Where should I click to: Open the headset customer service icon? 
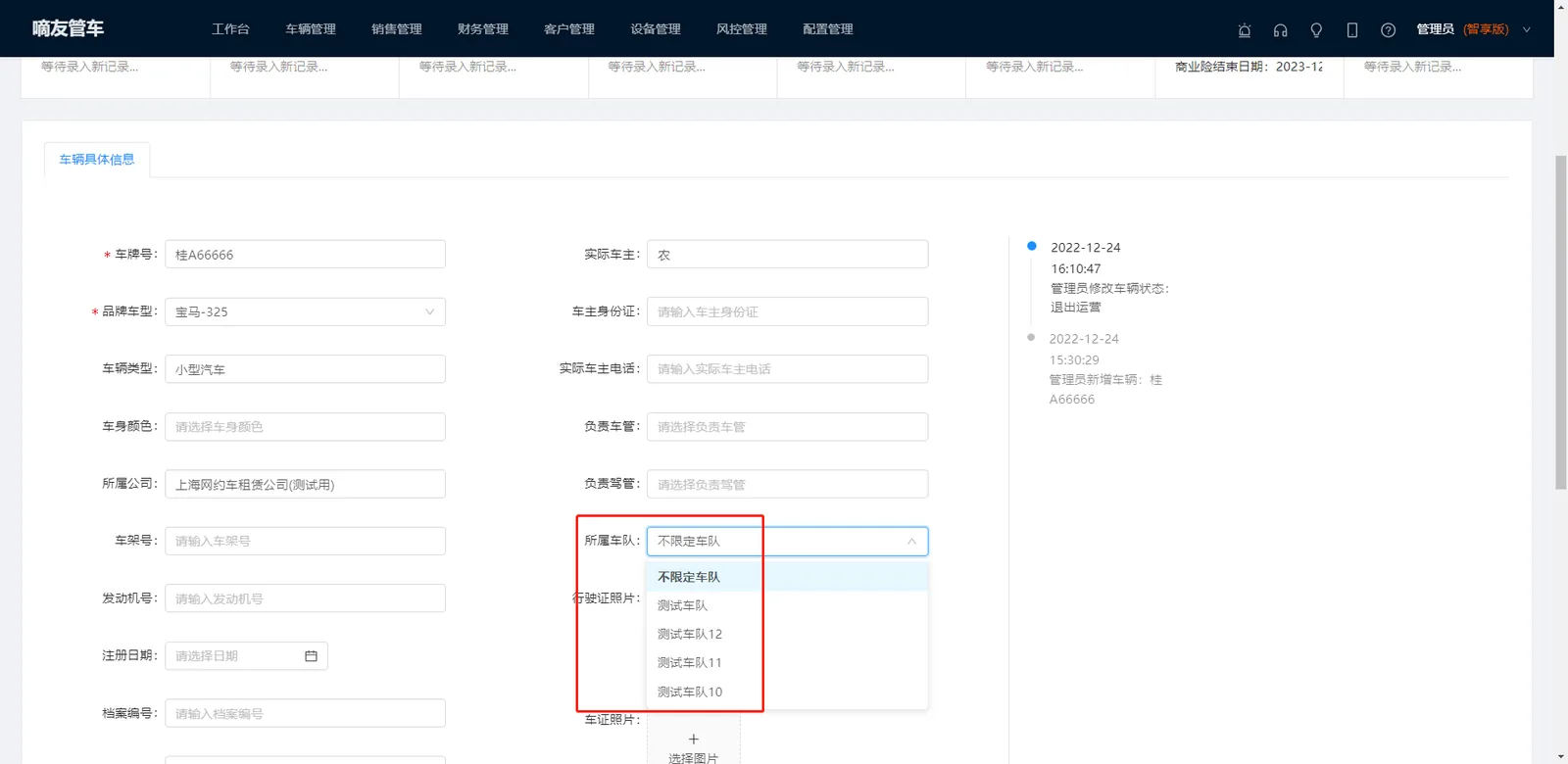point(1280,29)
